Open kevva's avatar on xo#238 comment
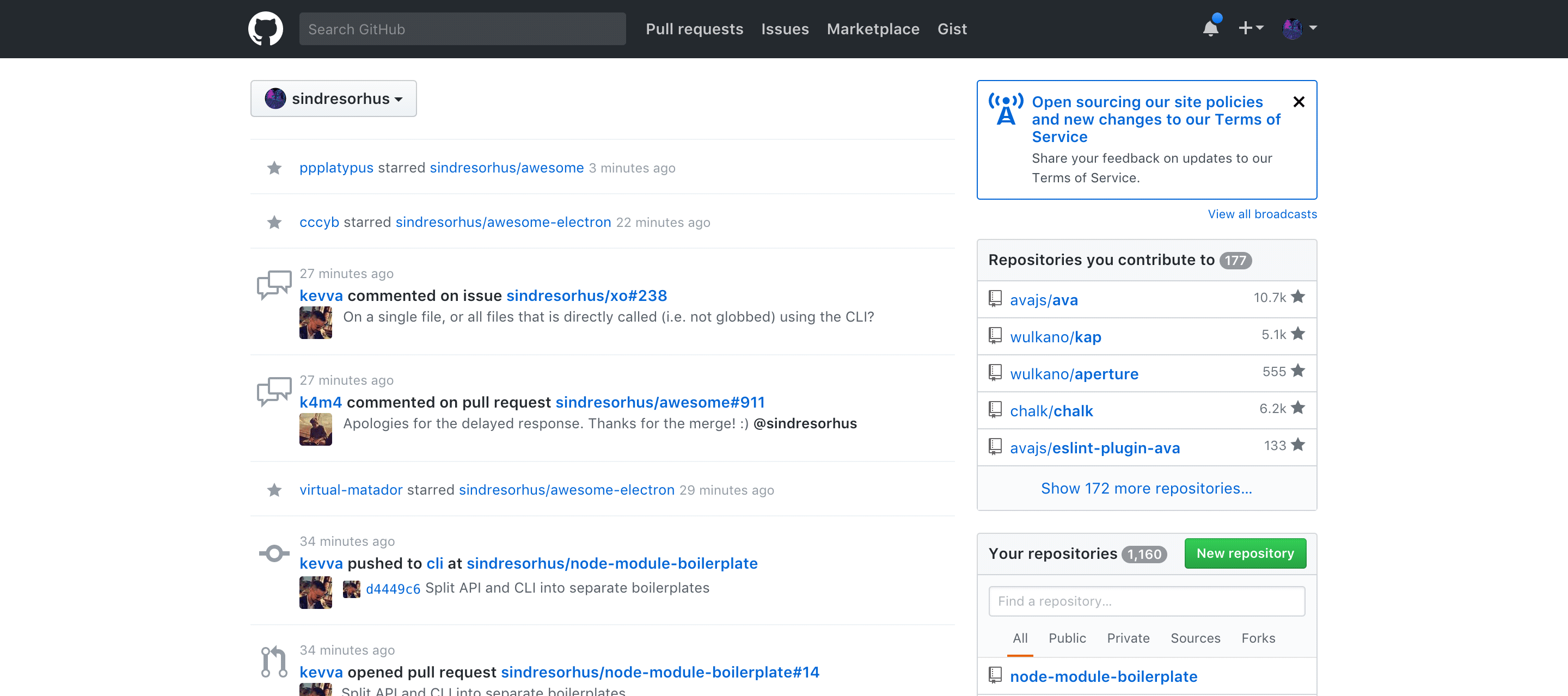This screenshot has height=696, width=1568. [x=316, y=323]
